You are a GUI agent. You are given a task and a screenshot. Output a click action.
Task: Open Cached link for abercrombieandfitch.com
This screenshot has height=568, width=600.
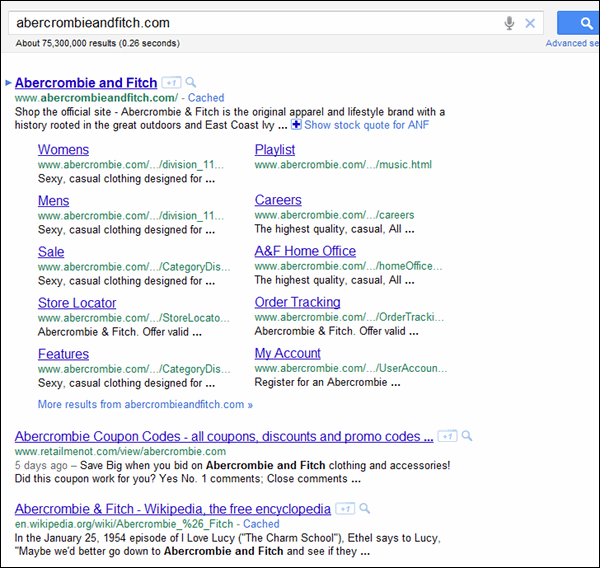coord(206,98)
